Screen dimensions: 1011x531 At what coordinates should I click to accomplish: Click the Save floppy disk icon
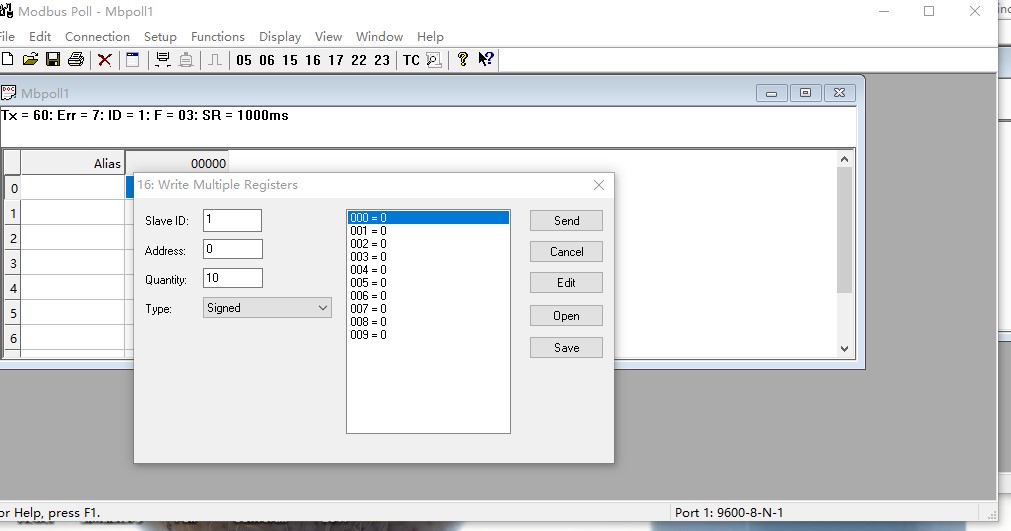(53, 60)
